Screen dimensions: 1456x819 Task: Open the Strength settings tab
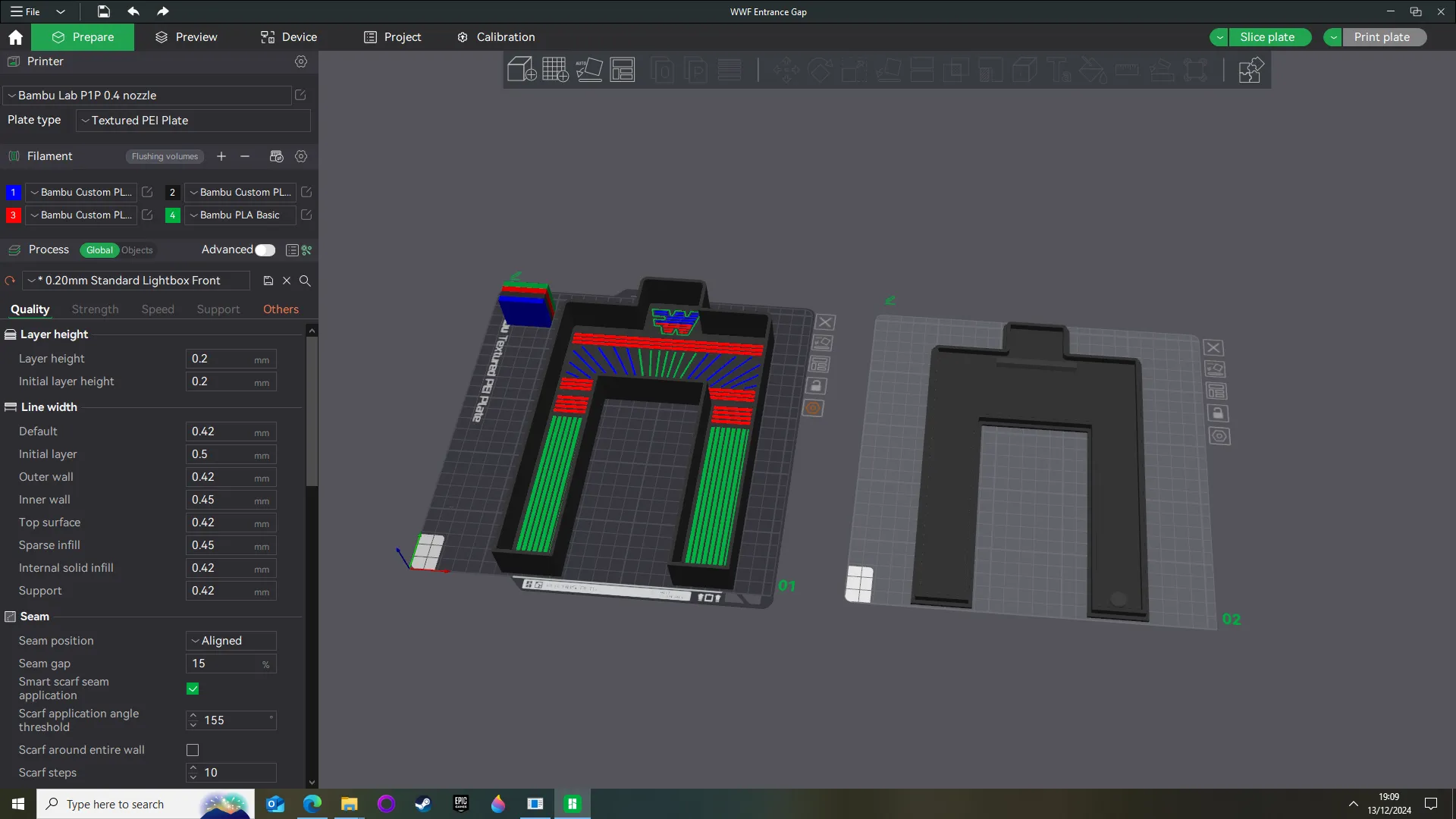[95, 309]
